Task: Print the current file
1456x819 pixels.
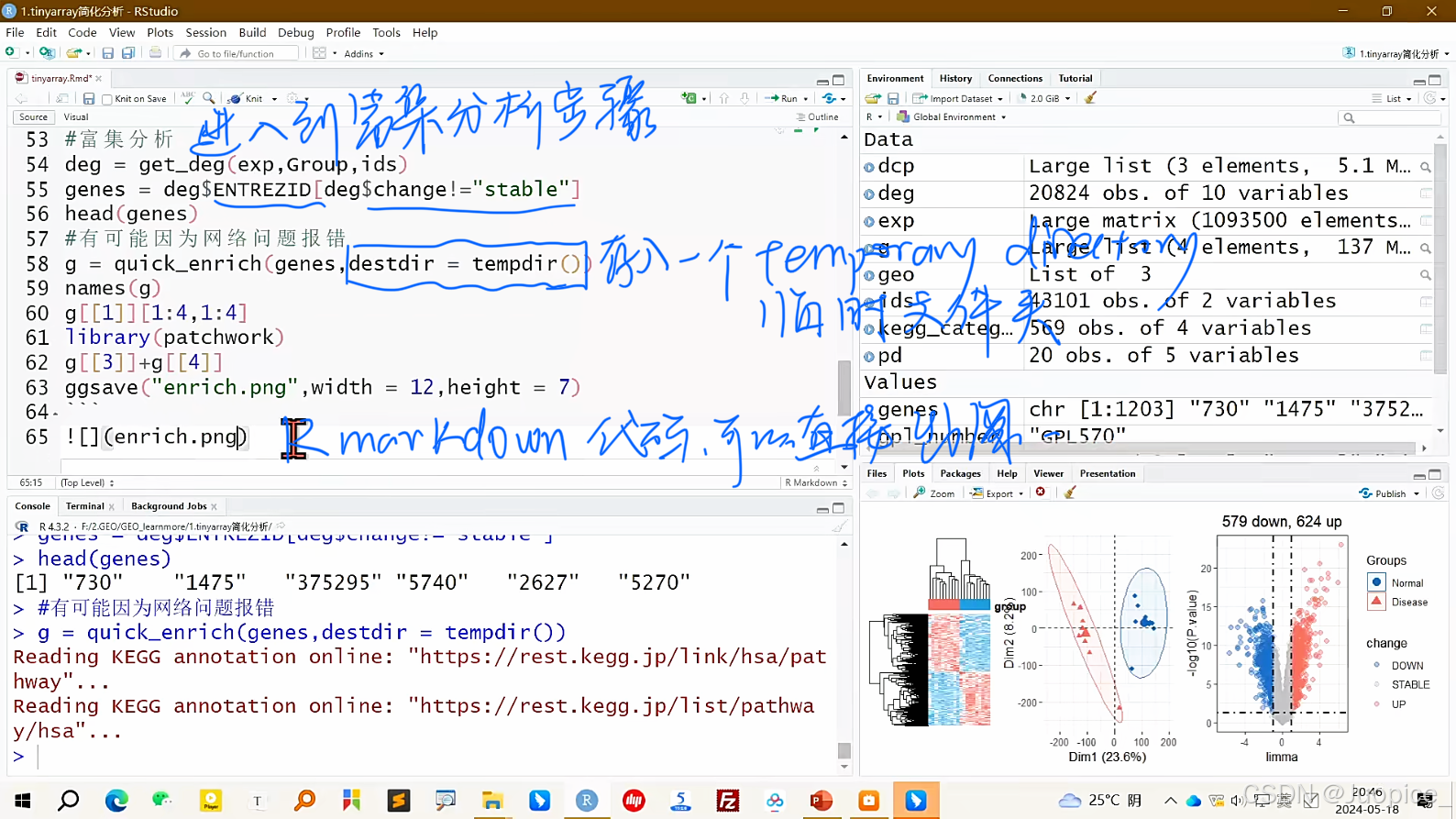Action: click(156, 53)
